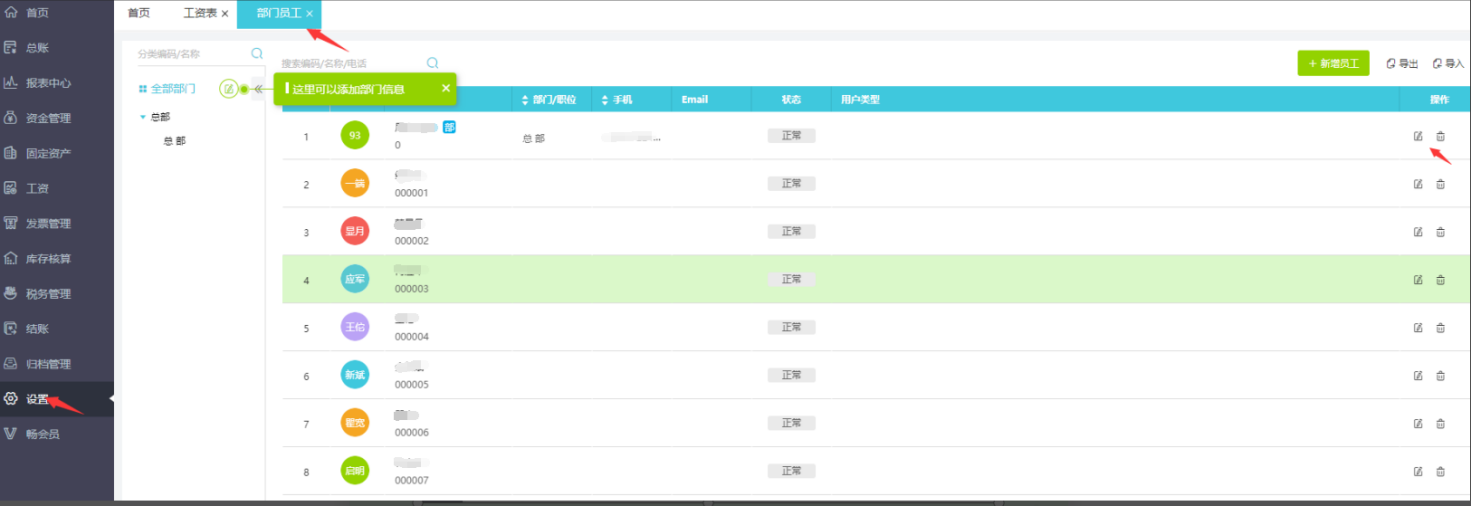Viewport: 1471px width, 506px height.
Task: Click the 状态 column header
Action: click(791, 100)
